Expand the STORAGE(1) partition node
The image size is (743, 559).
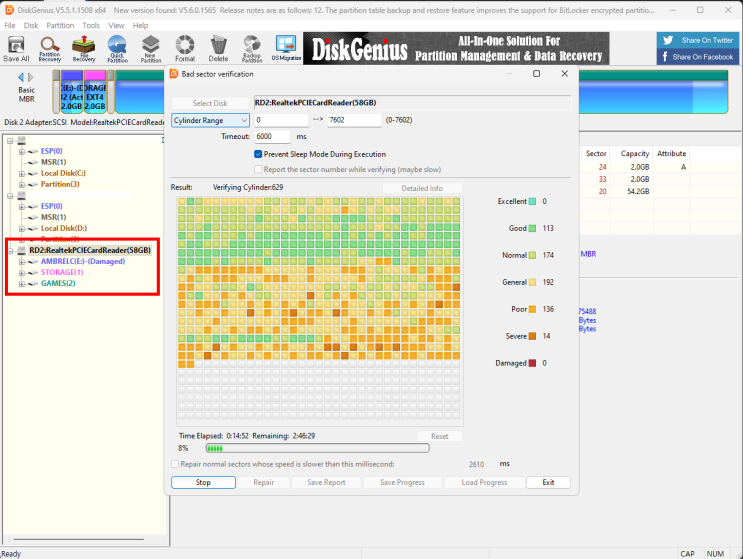tap(21, 273)
